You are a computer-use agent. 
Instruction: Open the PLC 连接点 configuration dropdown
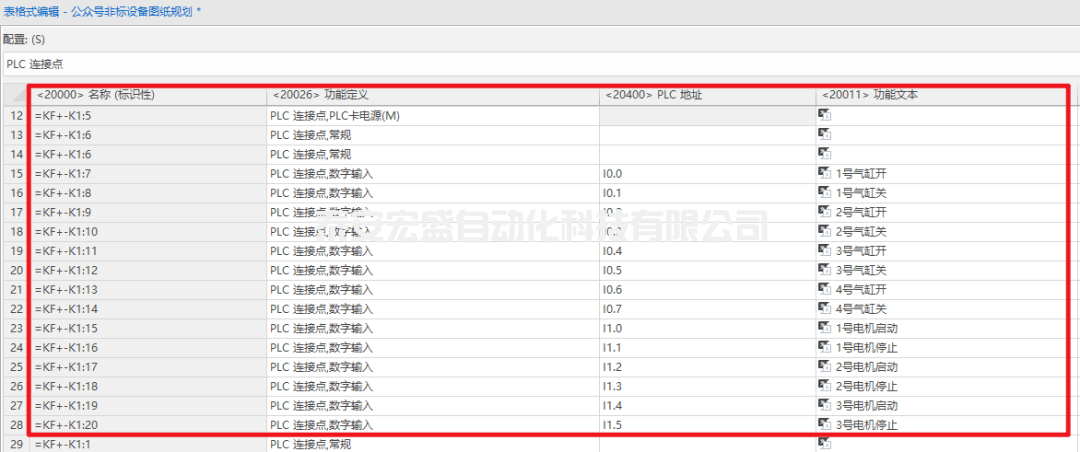540,65
